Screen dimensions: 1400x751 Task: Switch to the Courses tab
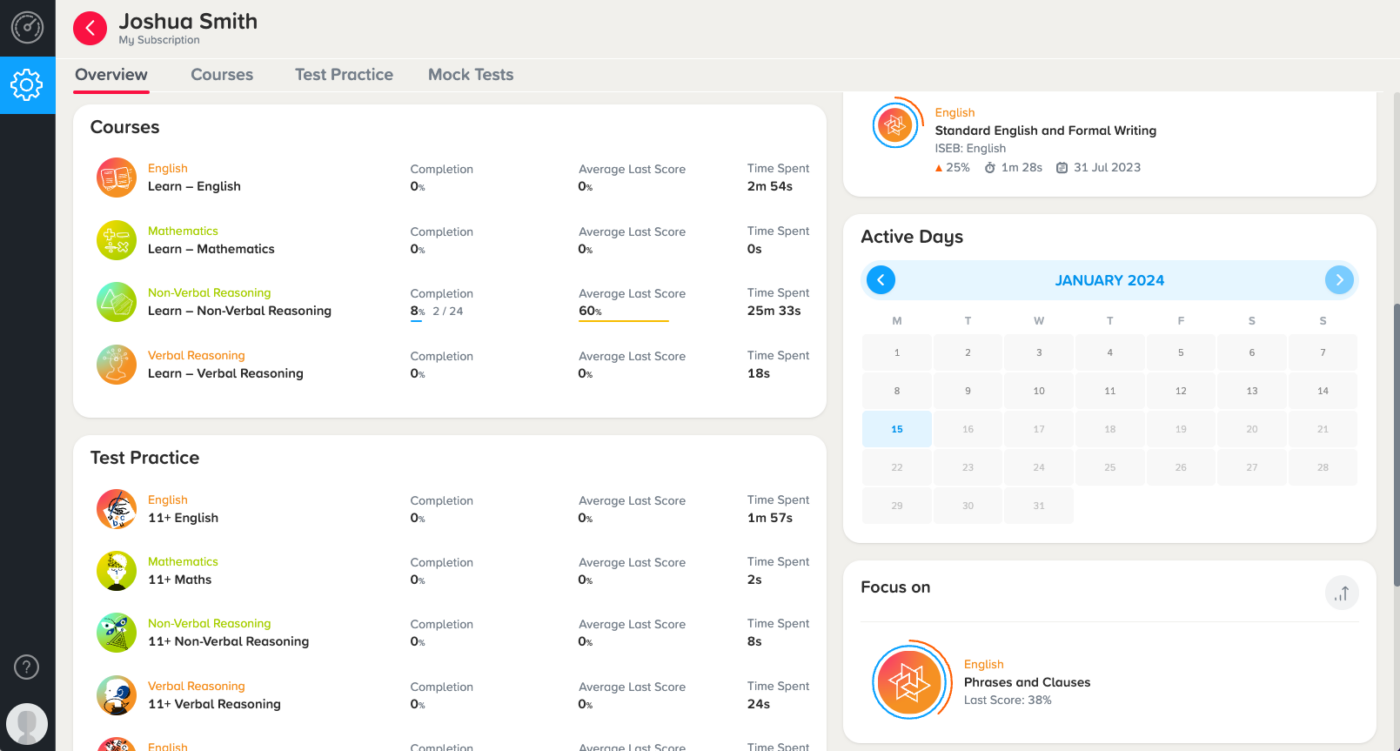click(221, 74)
